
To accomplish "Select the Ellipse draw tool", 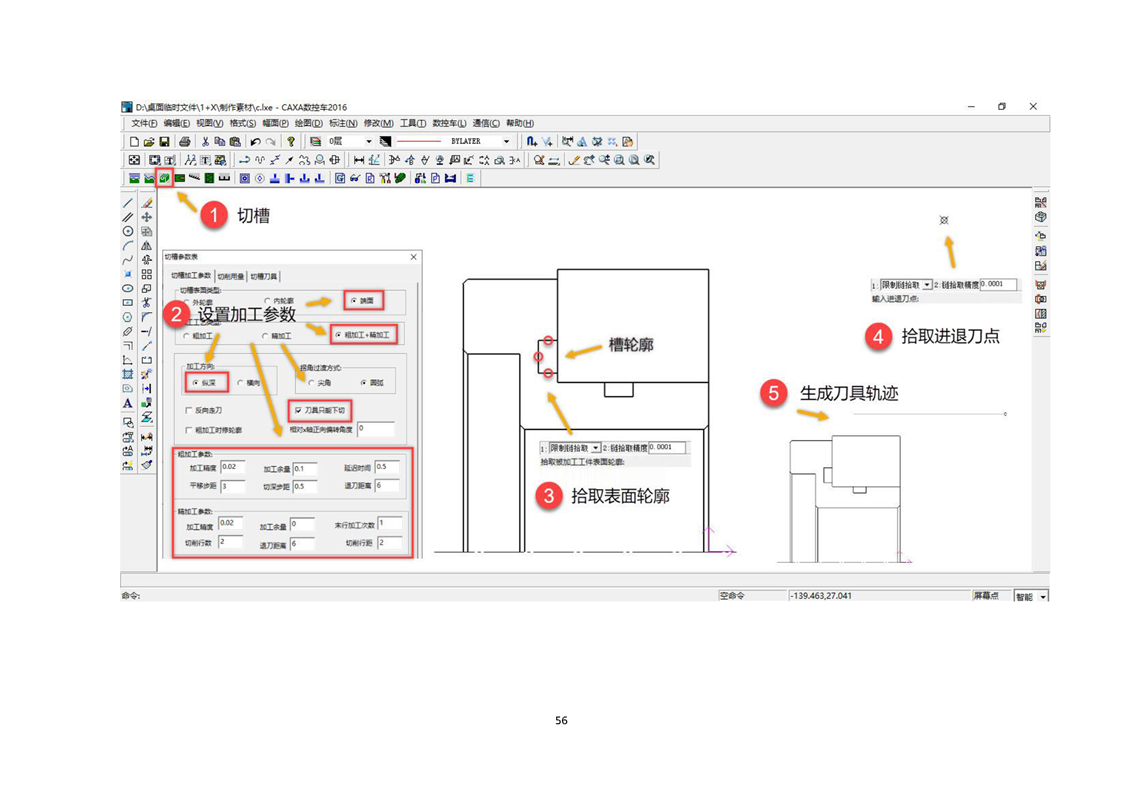I will [127, 288].
